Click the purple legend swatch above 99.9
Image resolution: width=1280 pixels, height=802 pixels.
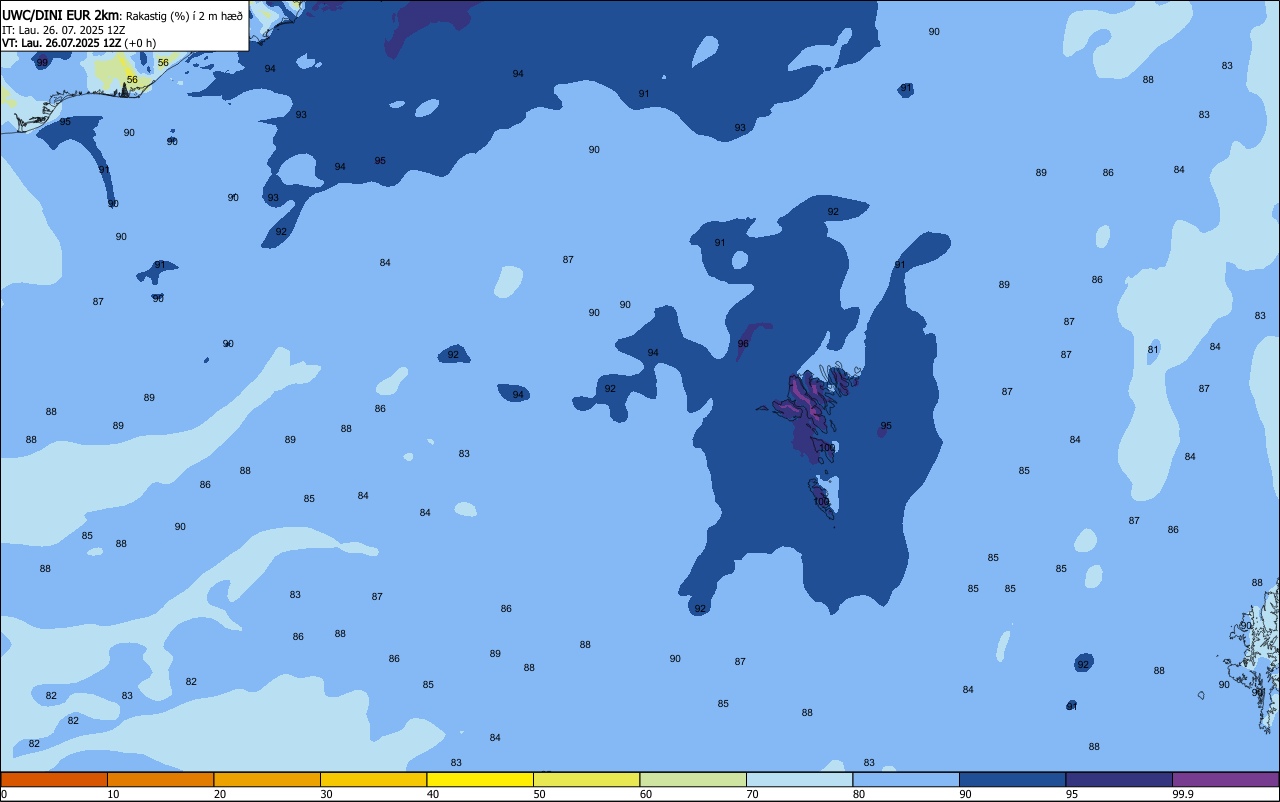[x=1225, y=779]
